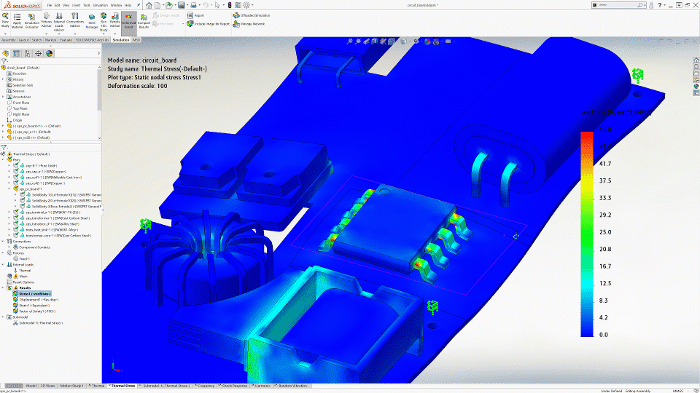Click the Shell Manager icon
700x393 pixels.
(x=92, y=21)
